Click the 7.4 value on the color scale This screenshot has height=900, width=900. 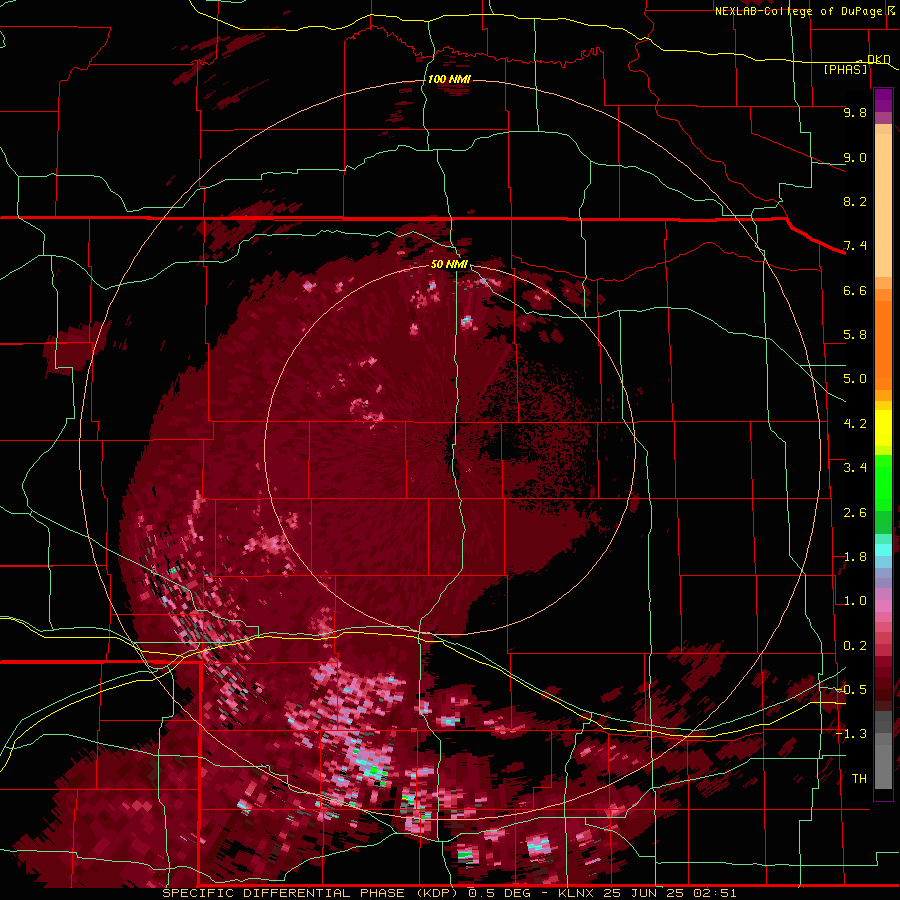pos(855,246)
